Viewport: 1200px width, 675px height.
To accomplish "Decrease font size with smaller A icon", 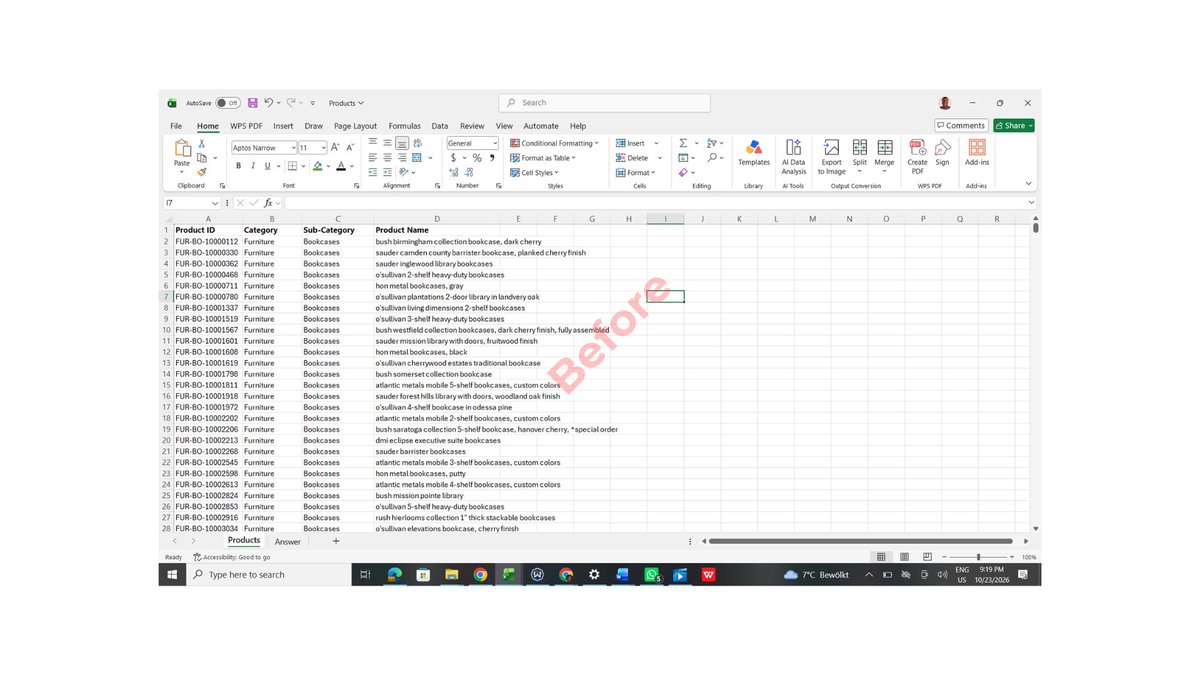I will click(350, 148).
